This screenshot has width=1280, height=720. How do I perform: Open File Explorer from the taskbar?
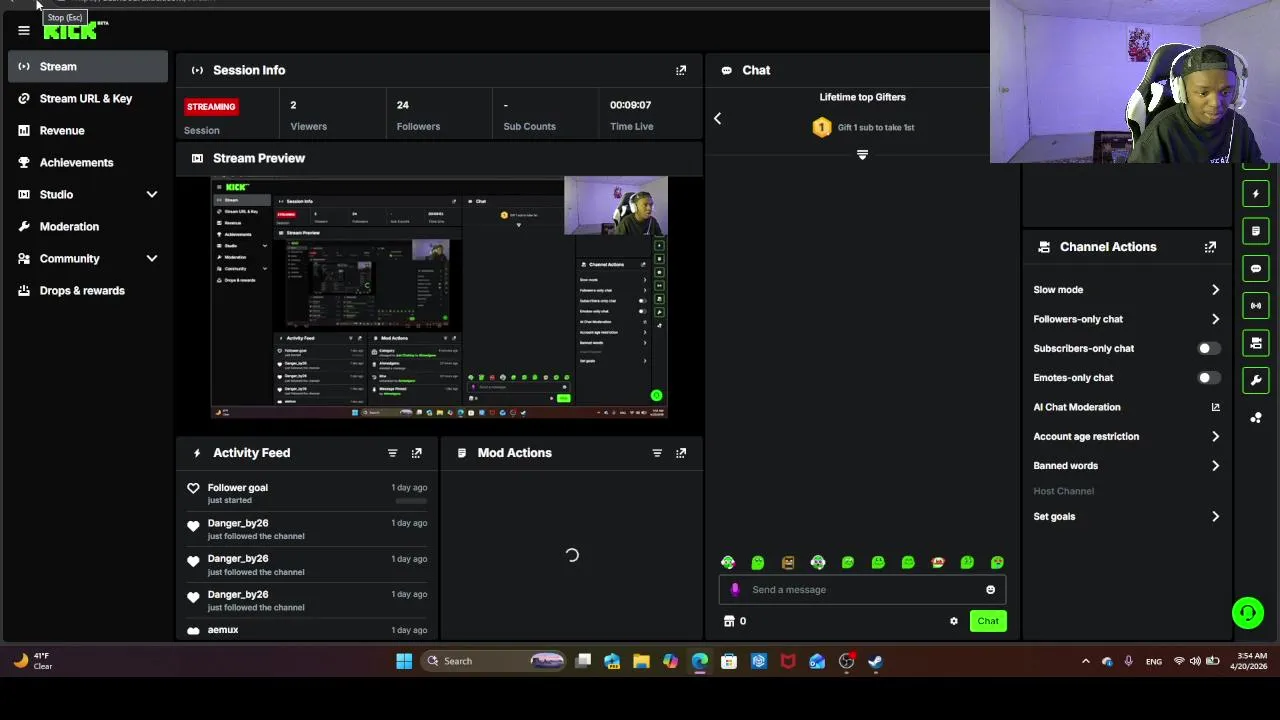[x=641, y=661]
